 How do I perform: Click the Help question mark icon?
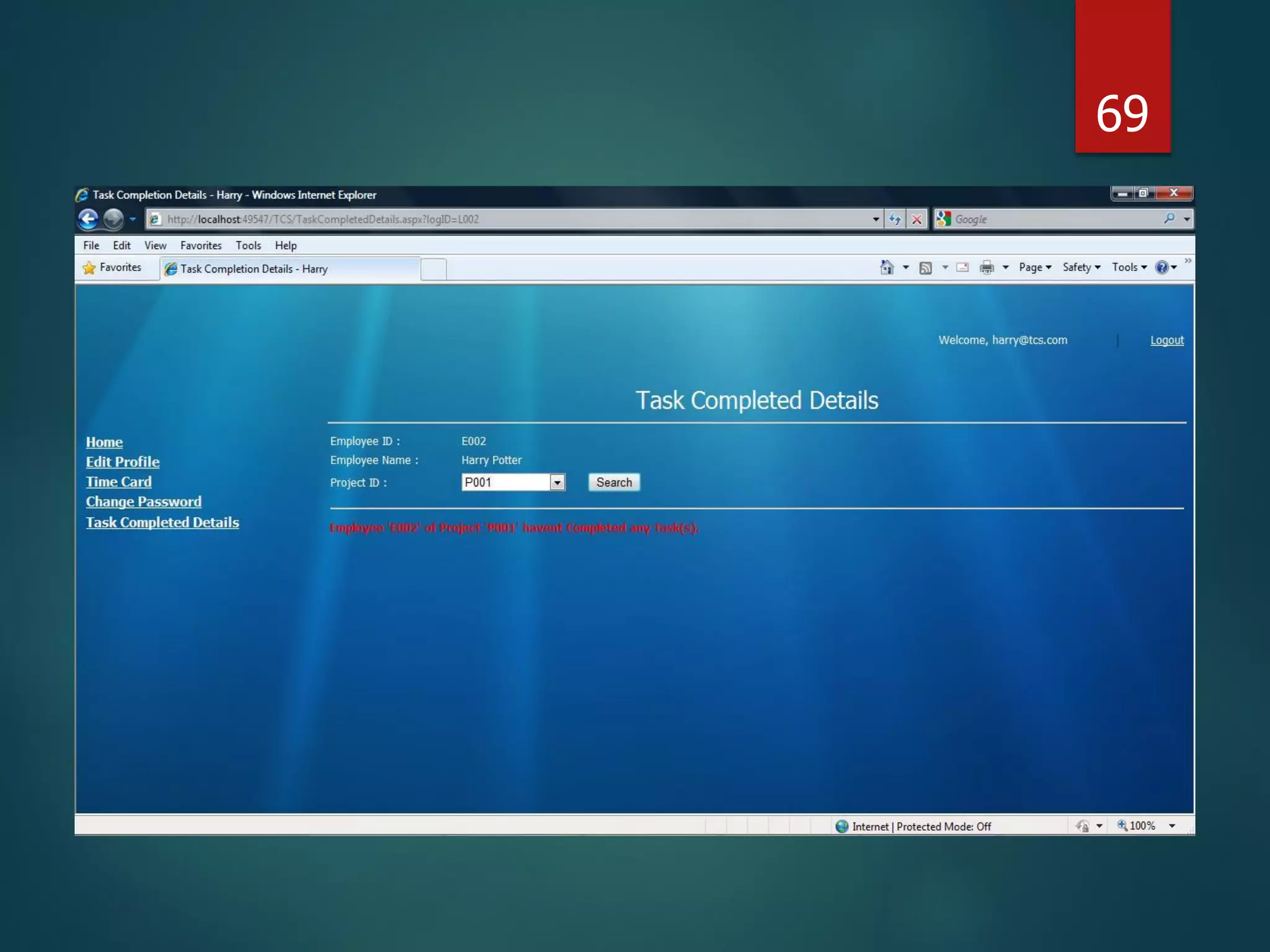pos(1161,267)
